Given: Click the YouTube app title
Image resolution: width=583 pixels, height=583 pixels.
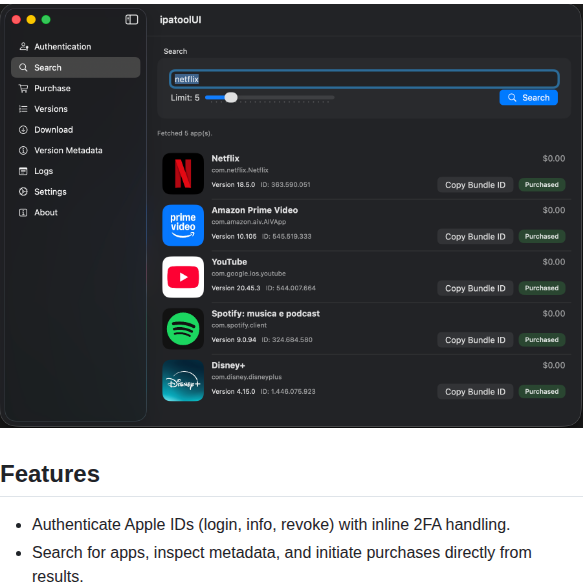Looking at the screenshot, I should [229, 262].
